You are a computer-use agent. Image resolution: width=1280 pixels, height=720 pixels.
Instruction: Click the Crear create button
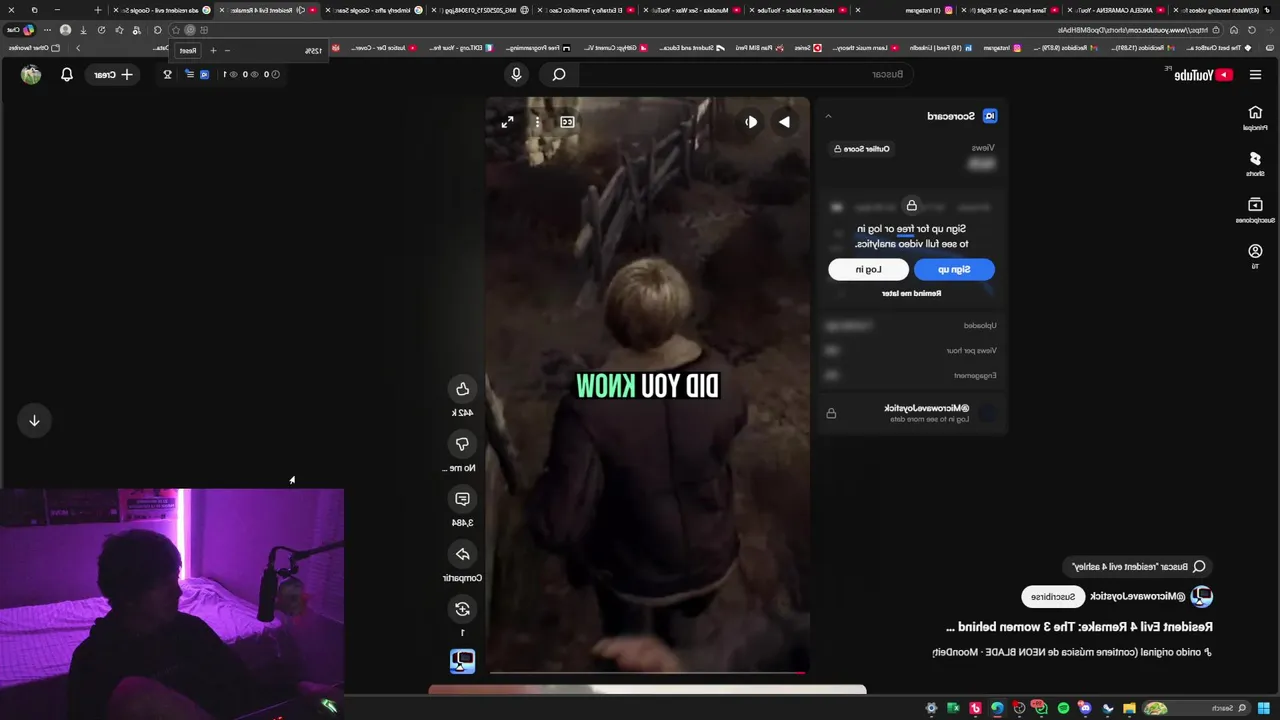click(113, 74)
